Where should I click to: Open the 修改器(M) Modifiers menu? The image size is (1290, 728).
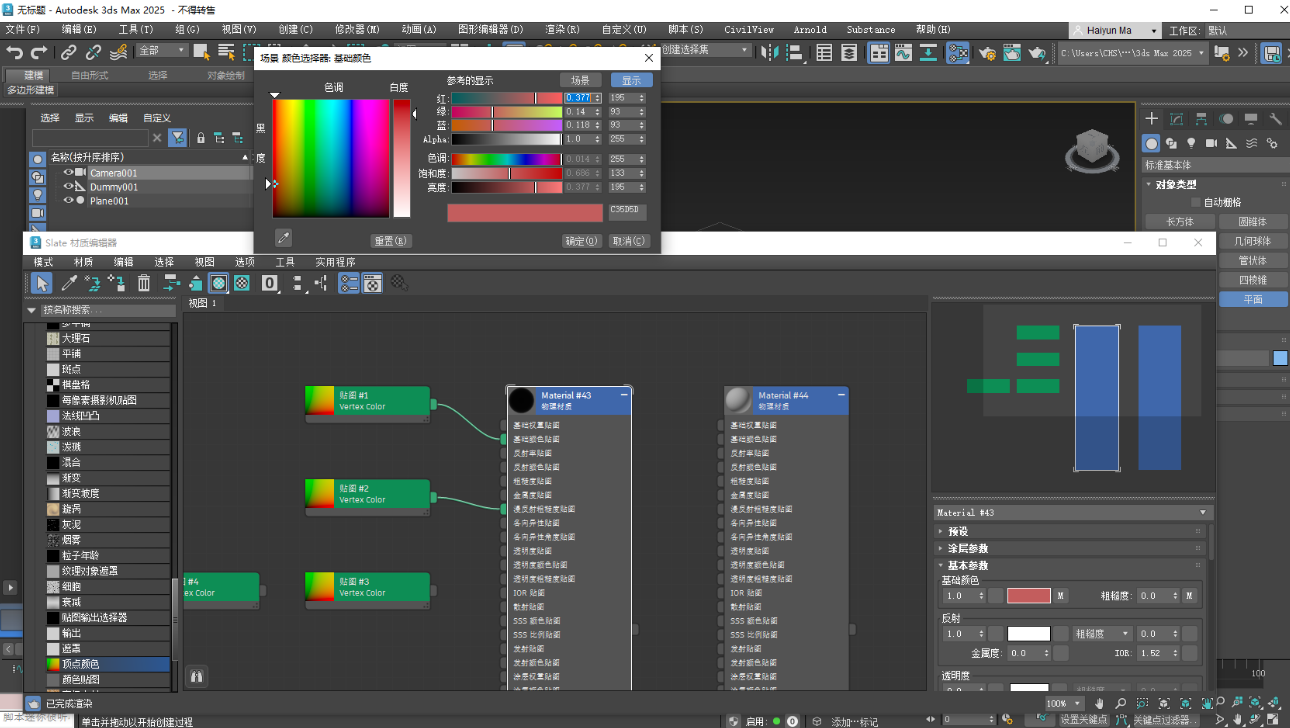357,30
